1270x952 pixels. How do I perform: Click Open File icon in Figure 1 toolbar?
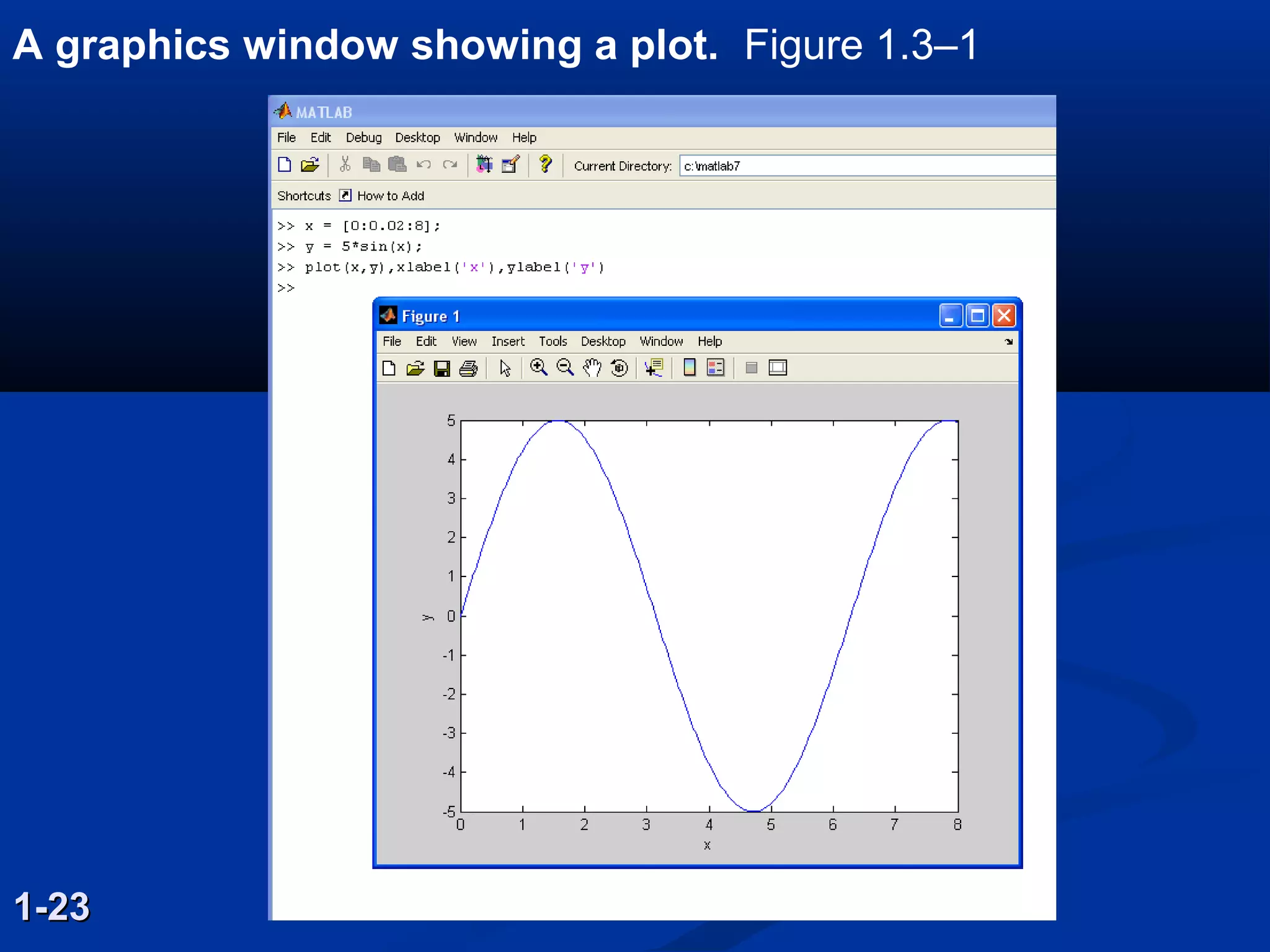click(415, 368)
